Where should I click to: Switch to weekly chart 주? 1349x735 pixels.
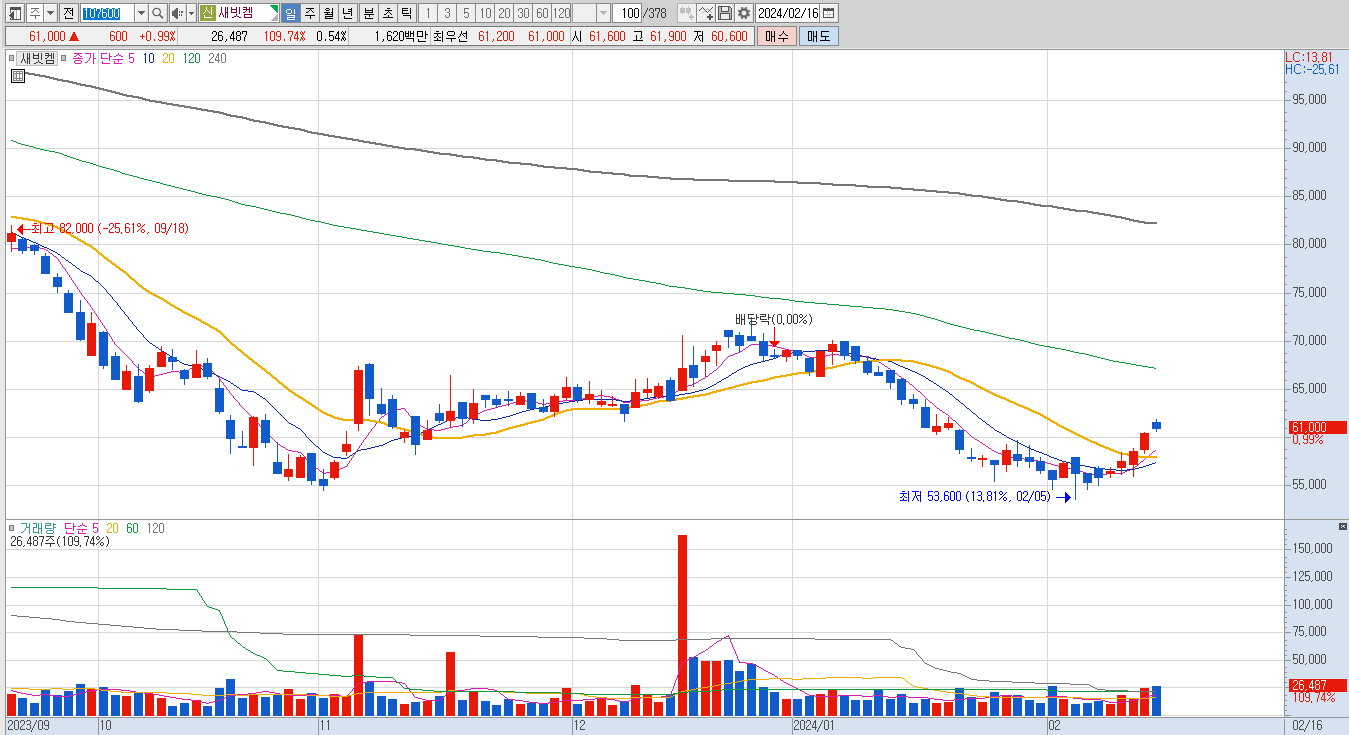pos(309,13)
